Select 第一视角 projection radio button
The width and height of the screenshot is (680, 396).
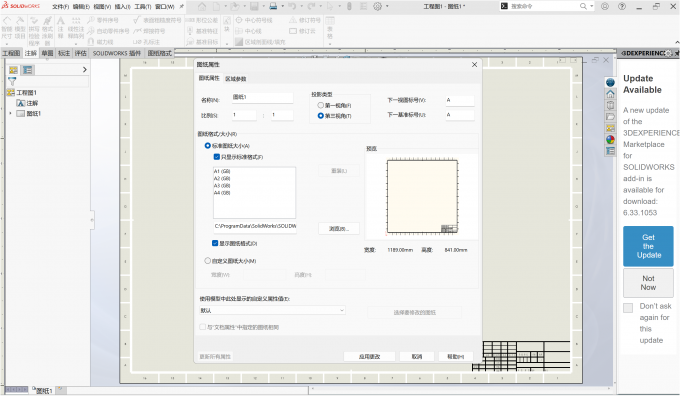[320, 105]
